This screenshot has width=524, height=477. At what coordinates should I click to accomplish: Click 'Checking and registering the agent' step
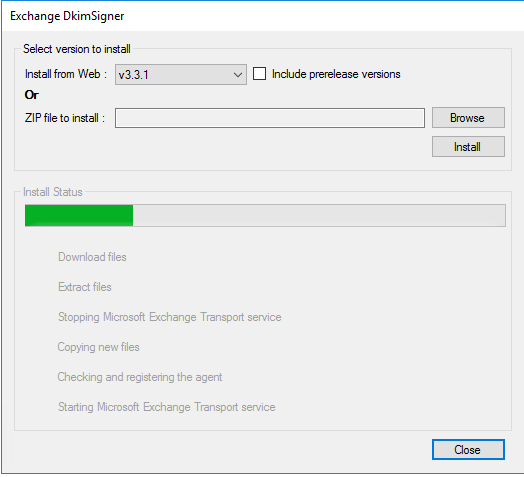[x=140, y=377]
